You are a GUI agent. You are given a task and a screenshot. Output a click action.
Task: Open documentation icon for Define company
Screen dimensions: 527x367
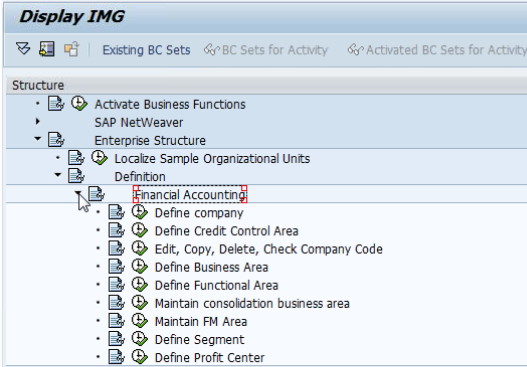[x=117, y=213]
